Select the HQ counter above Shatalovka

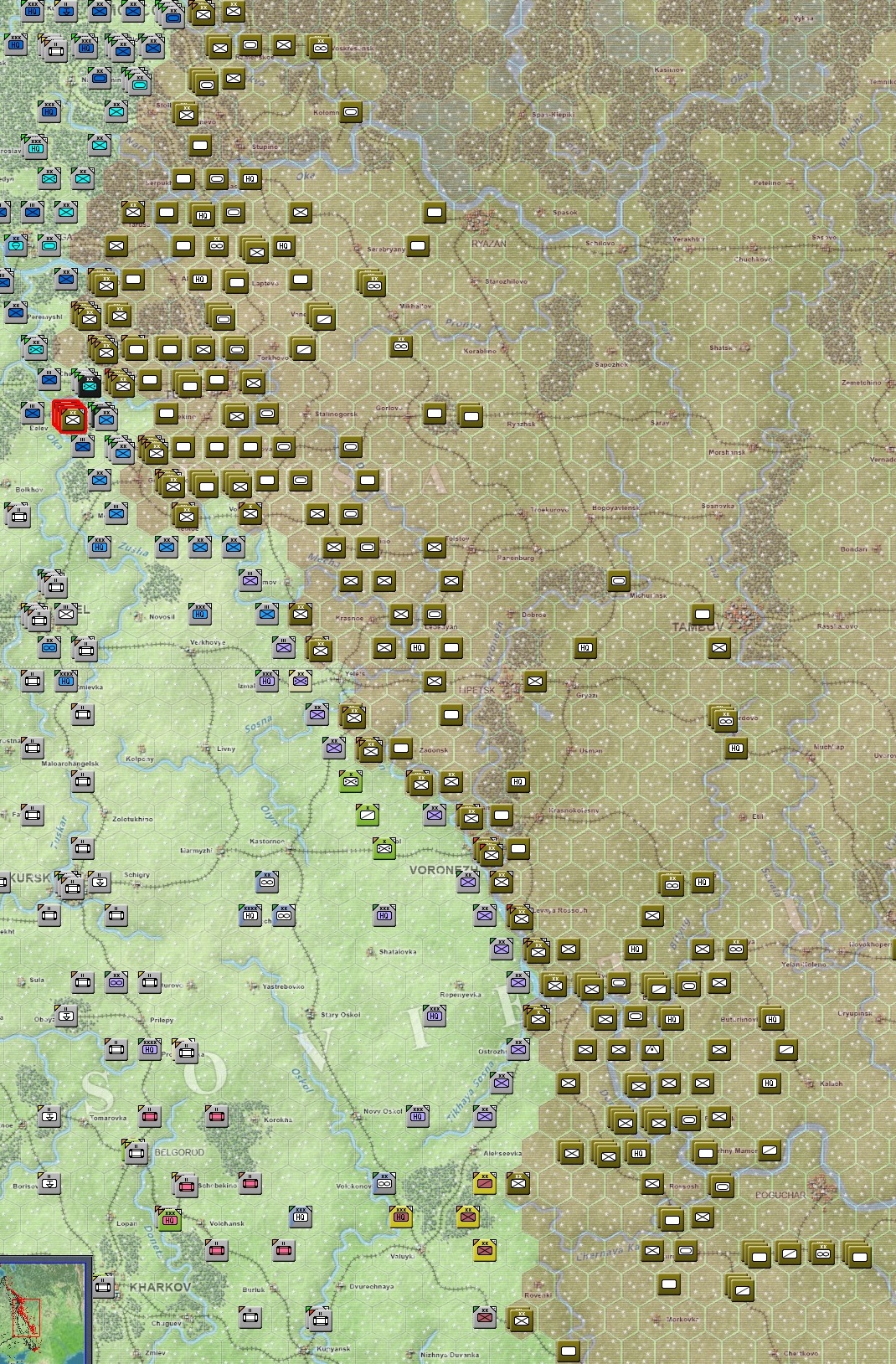[384, 915]
